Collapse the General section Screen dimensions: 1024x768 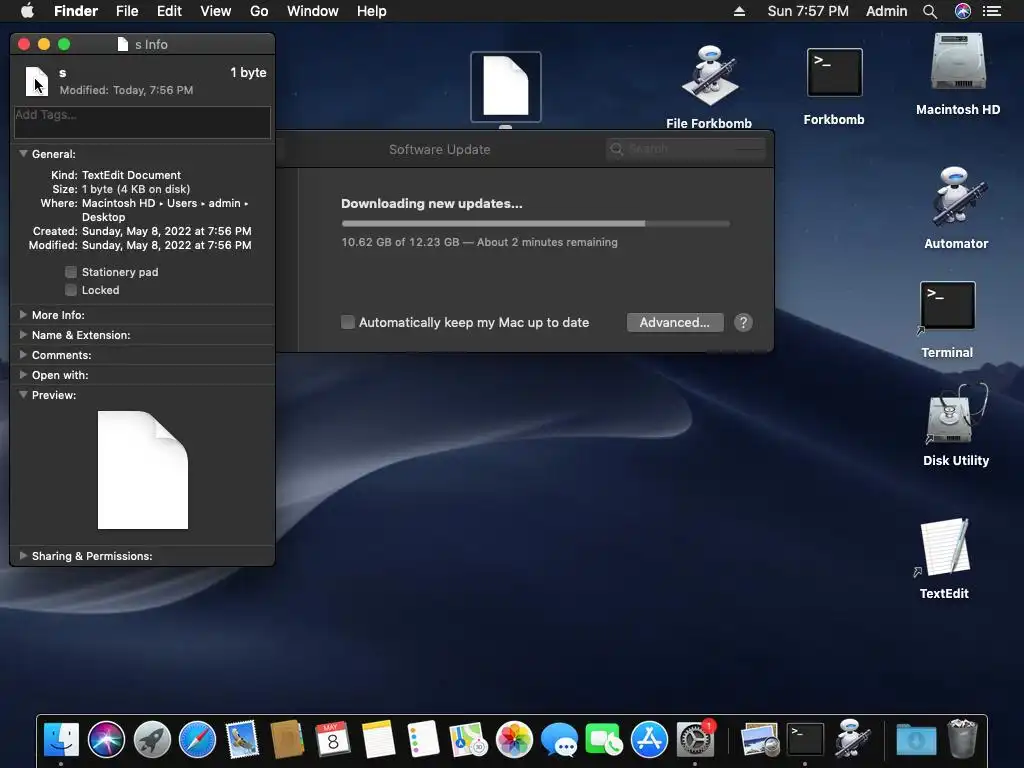click(x=24, y=154)
